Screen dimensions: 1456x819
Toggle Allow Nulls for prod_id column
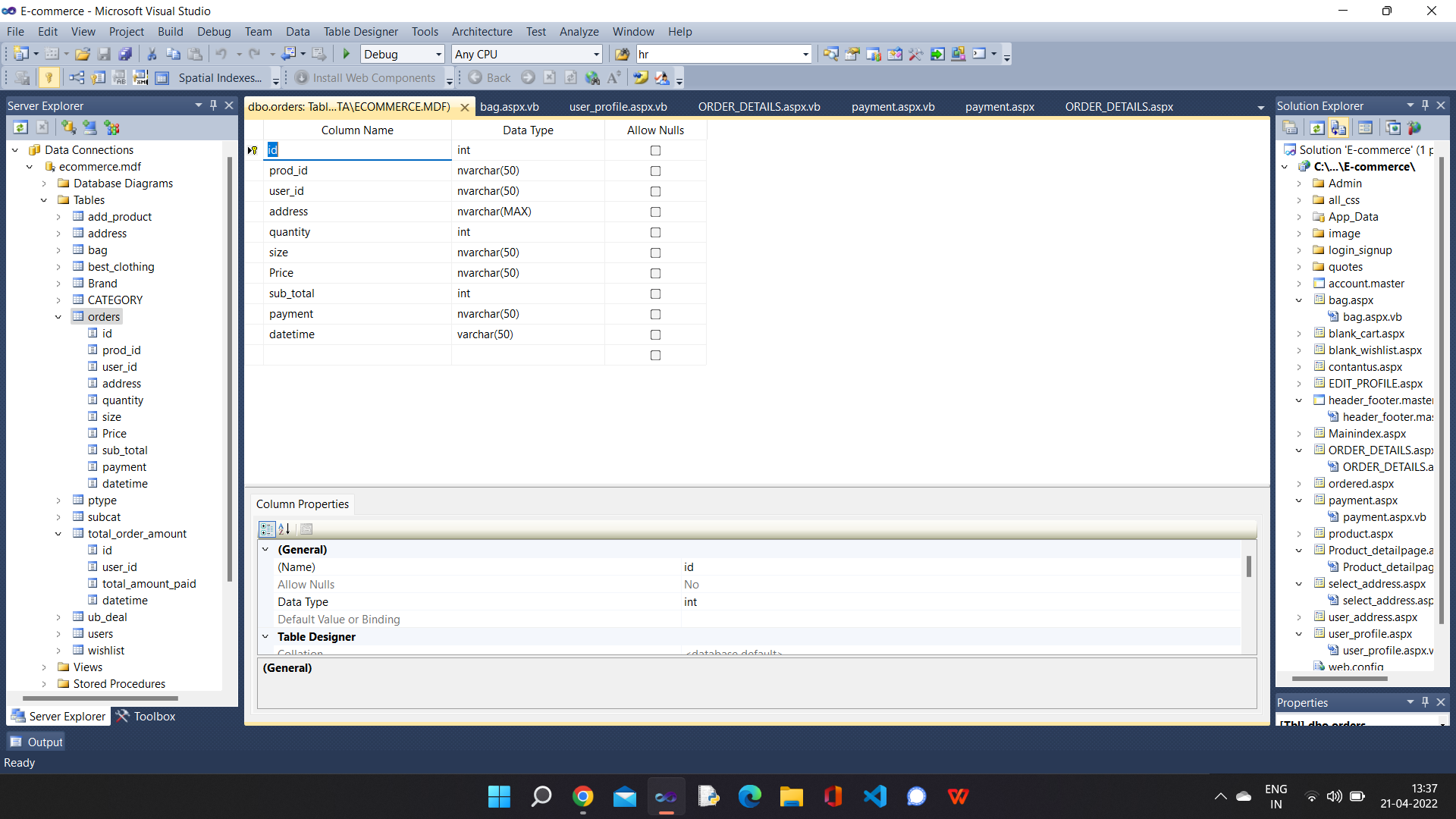pos(655,171)
